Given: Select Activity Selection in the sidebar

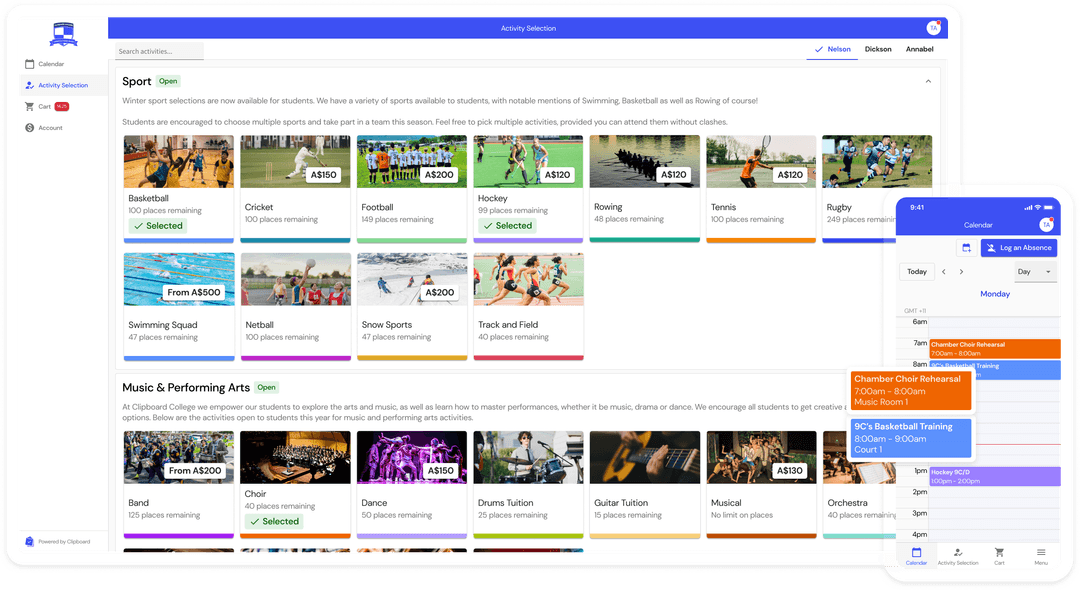Looking at the screenshot, I should (54, 85).
